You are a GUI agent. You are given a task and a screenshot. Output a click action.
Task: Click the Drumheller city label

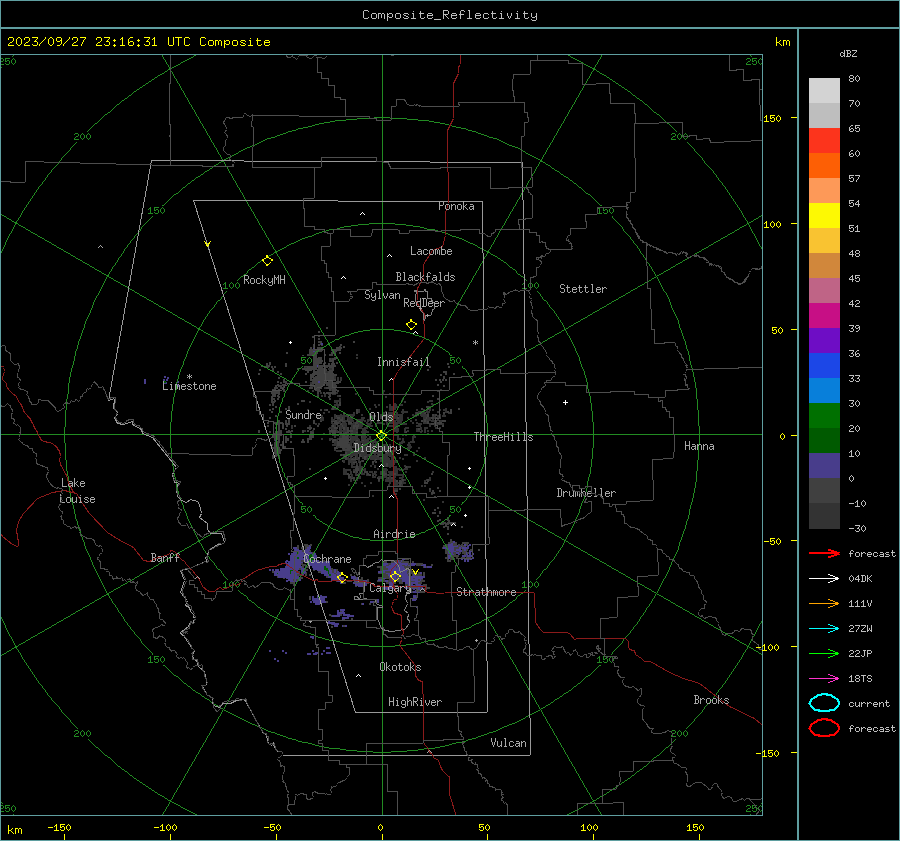coord(586,493)
